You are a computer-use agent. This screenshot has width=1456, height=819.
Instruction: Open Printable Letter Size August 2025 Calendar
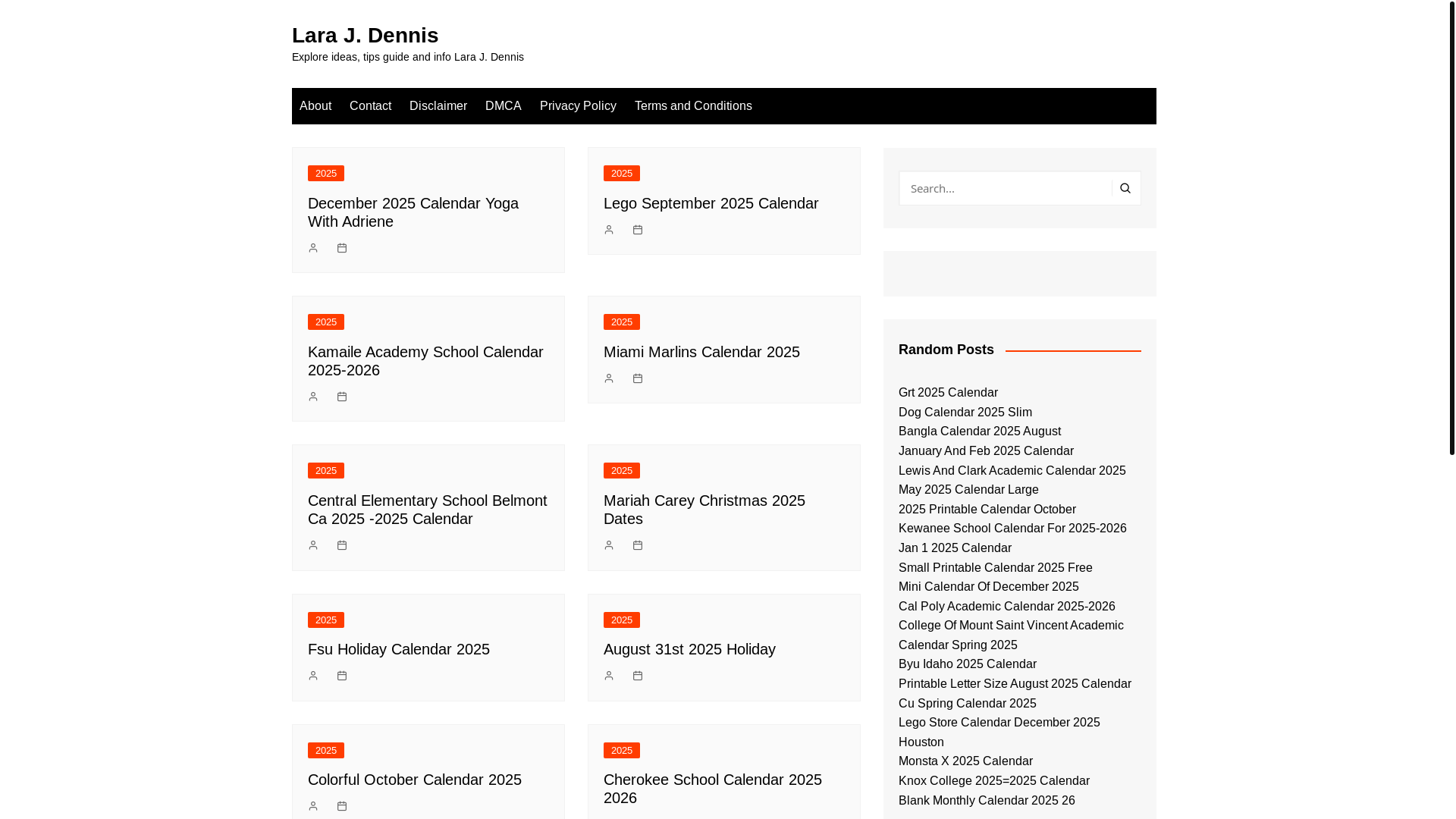tap(1015, 684)
